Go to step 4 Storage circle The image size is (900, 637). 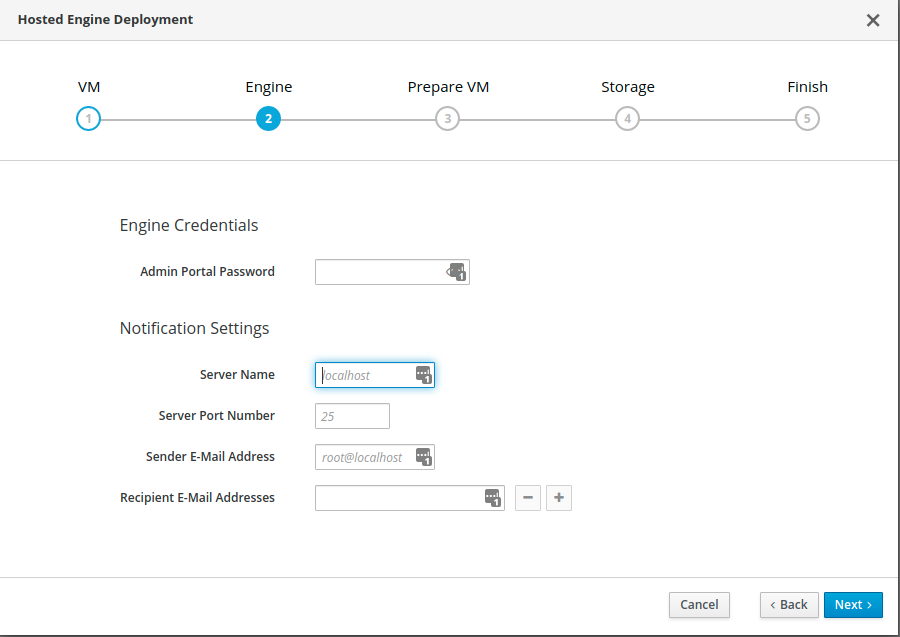click(x=627, y=119)
